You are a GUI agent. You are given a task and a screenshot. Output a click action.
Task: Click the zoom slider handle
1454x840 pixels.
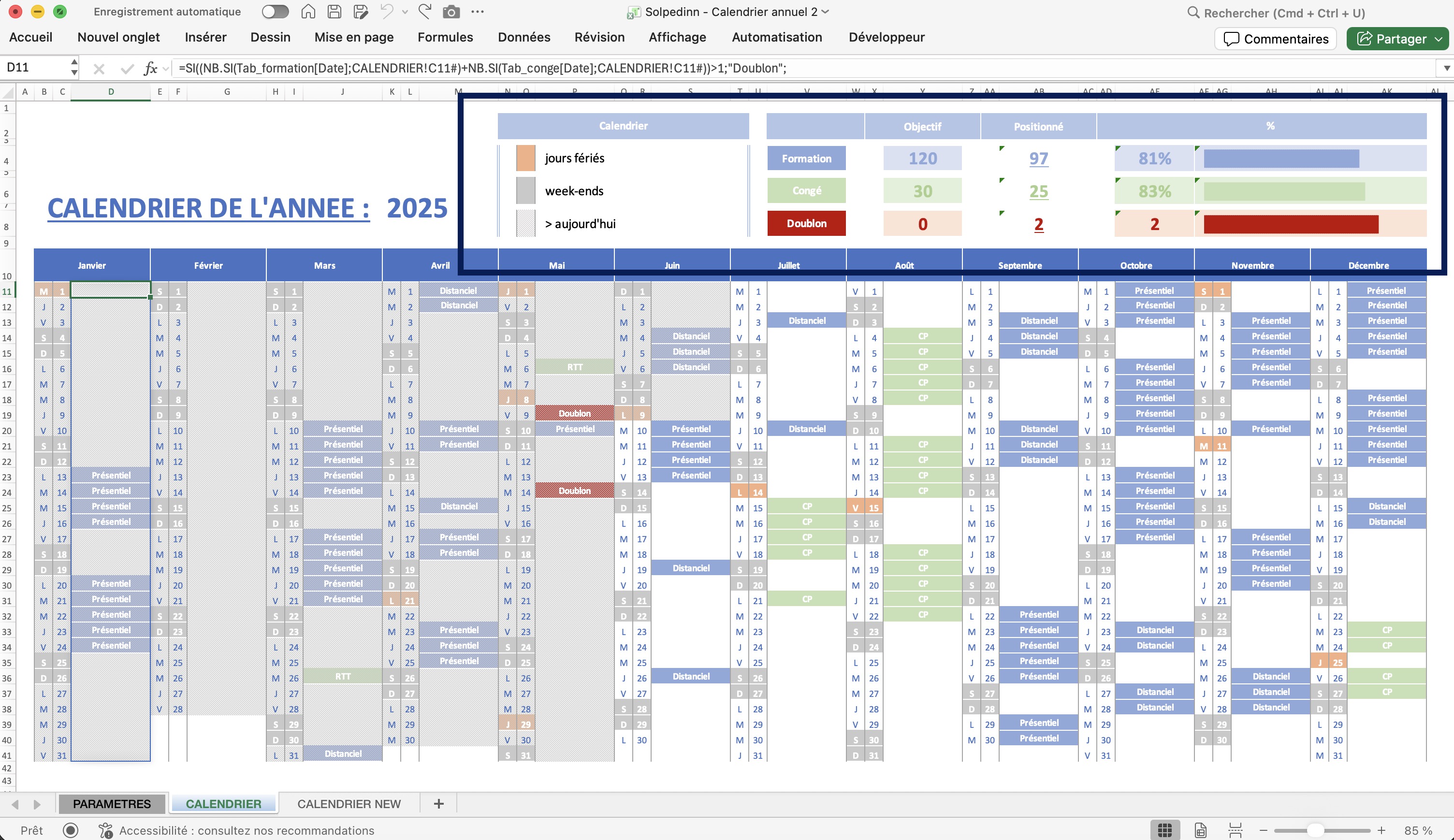(1315, 830)
